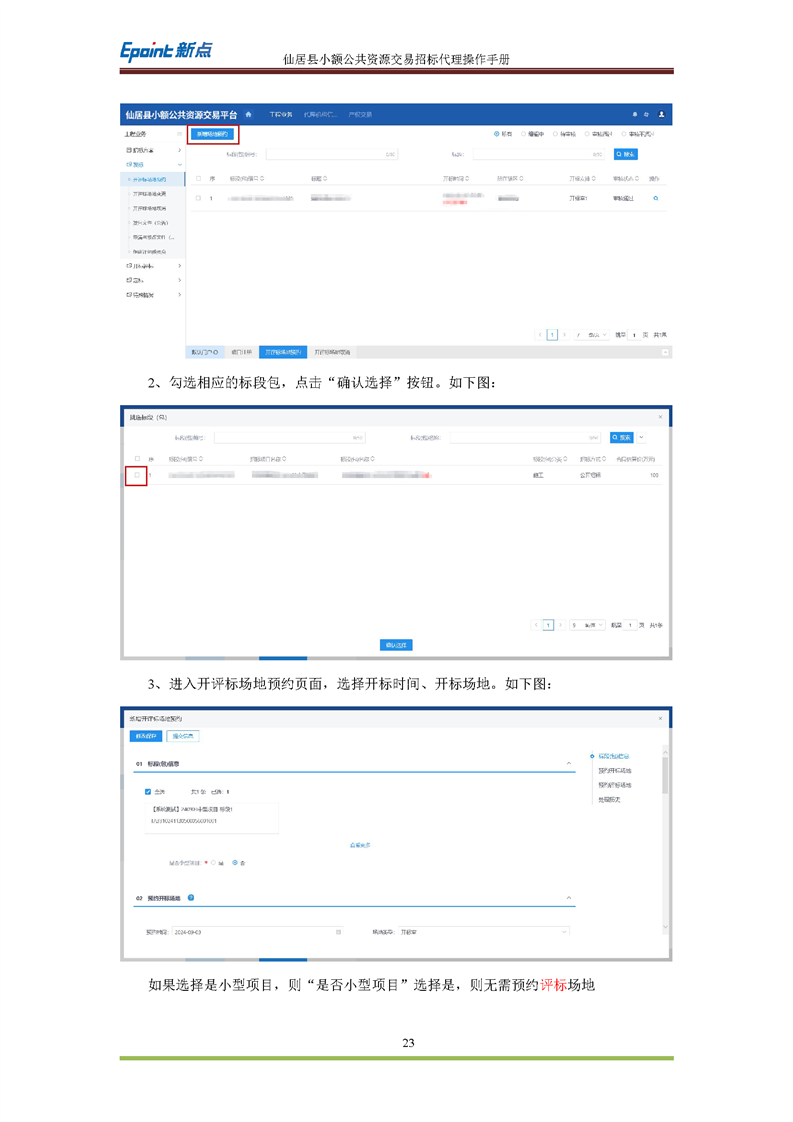Open the first top navigation menu item

281,114
